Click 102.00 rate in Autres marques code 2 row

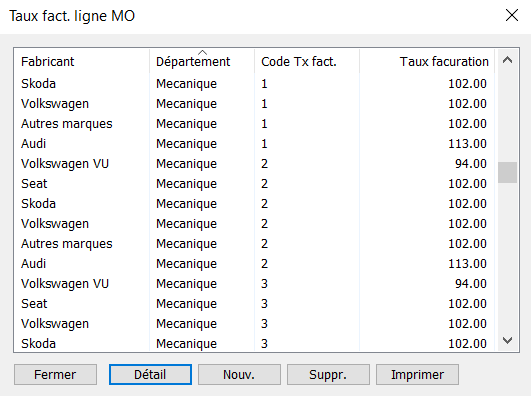point(467,244)
